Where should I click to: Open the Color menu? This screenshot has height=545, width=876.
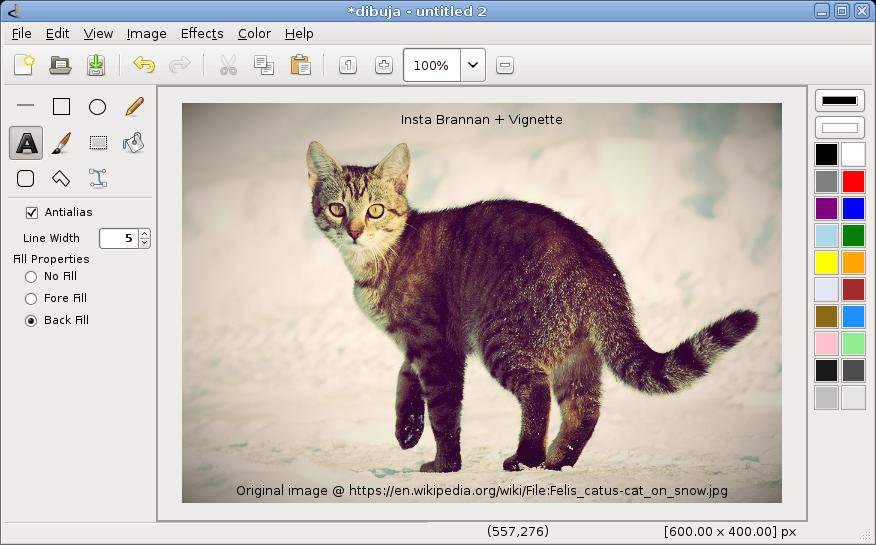click(x=254, y=34)
